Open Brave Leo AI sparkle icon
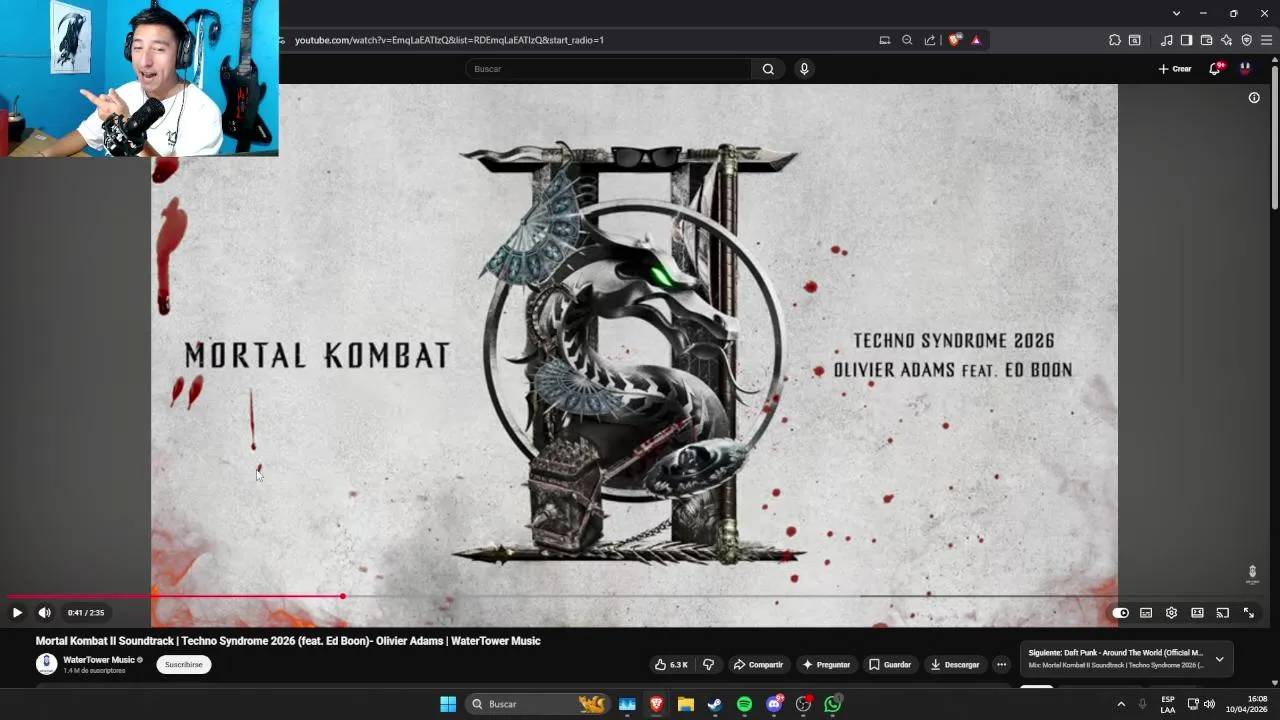 pos(1226,40)
